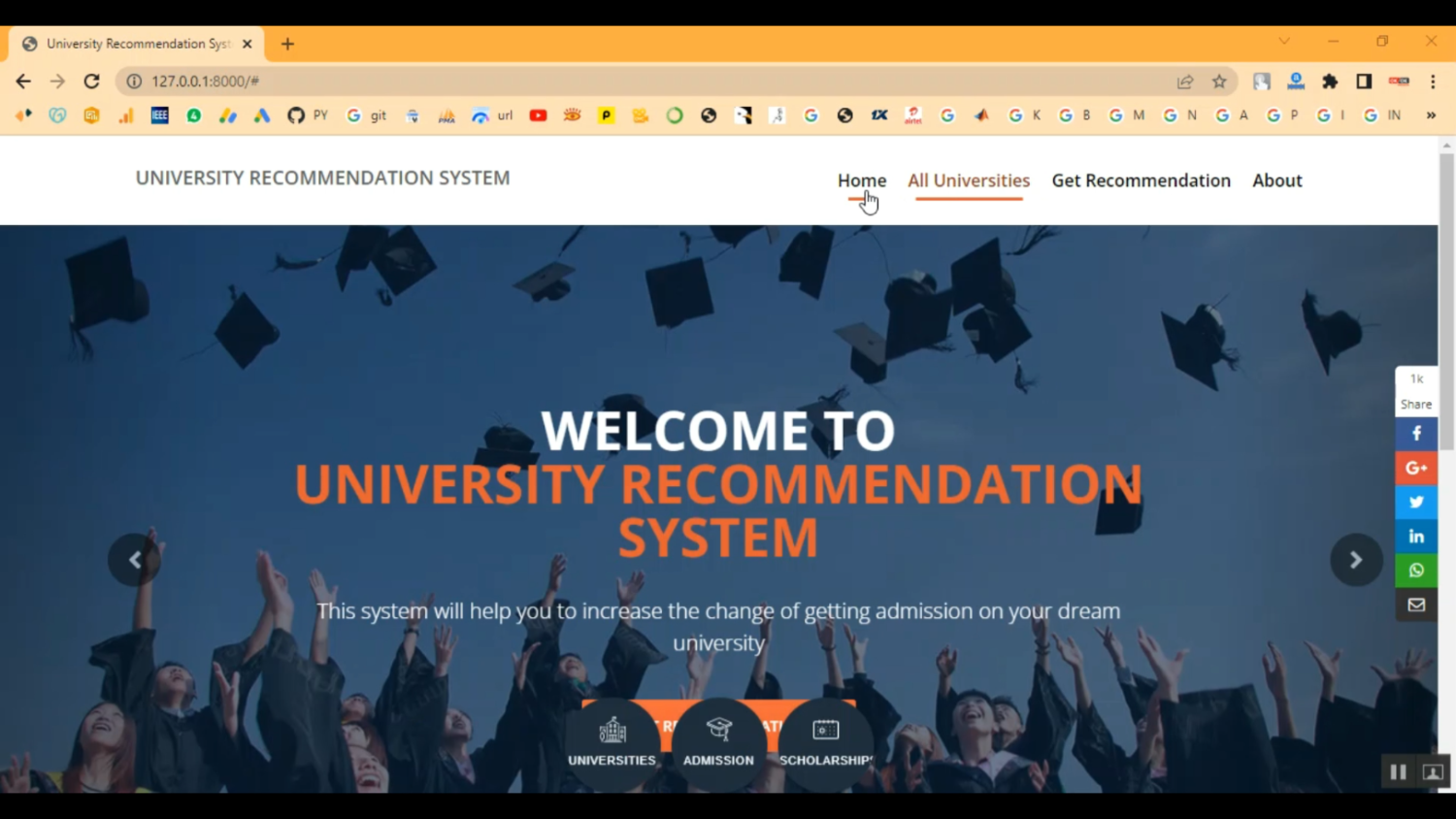
Task: Click the browser Extensions puzzle icon
Action: coord(1330,82)
